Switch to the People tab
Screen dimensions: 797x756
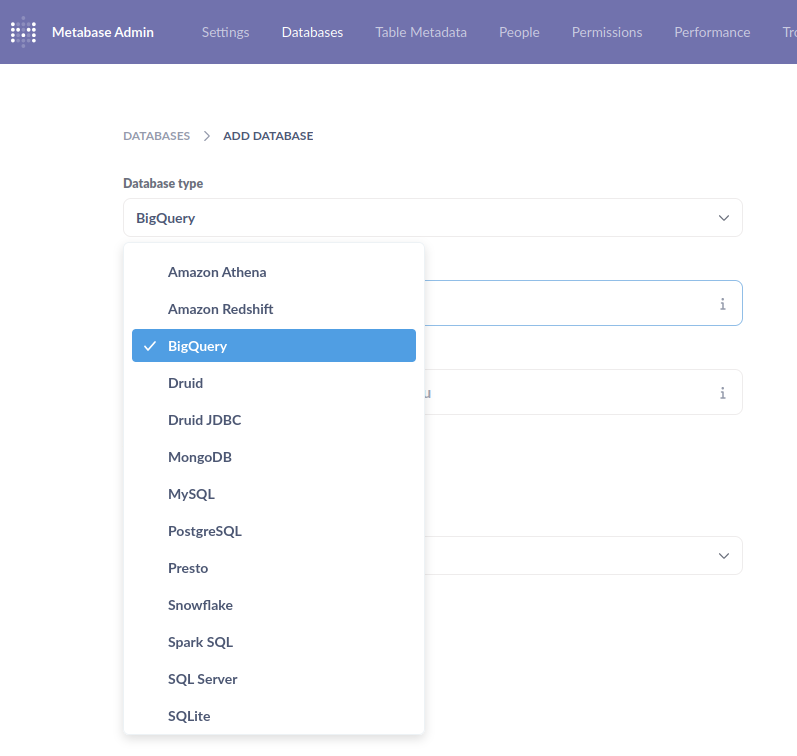pos(519,32)
